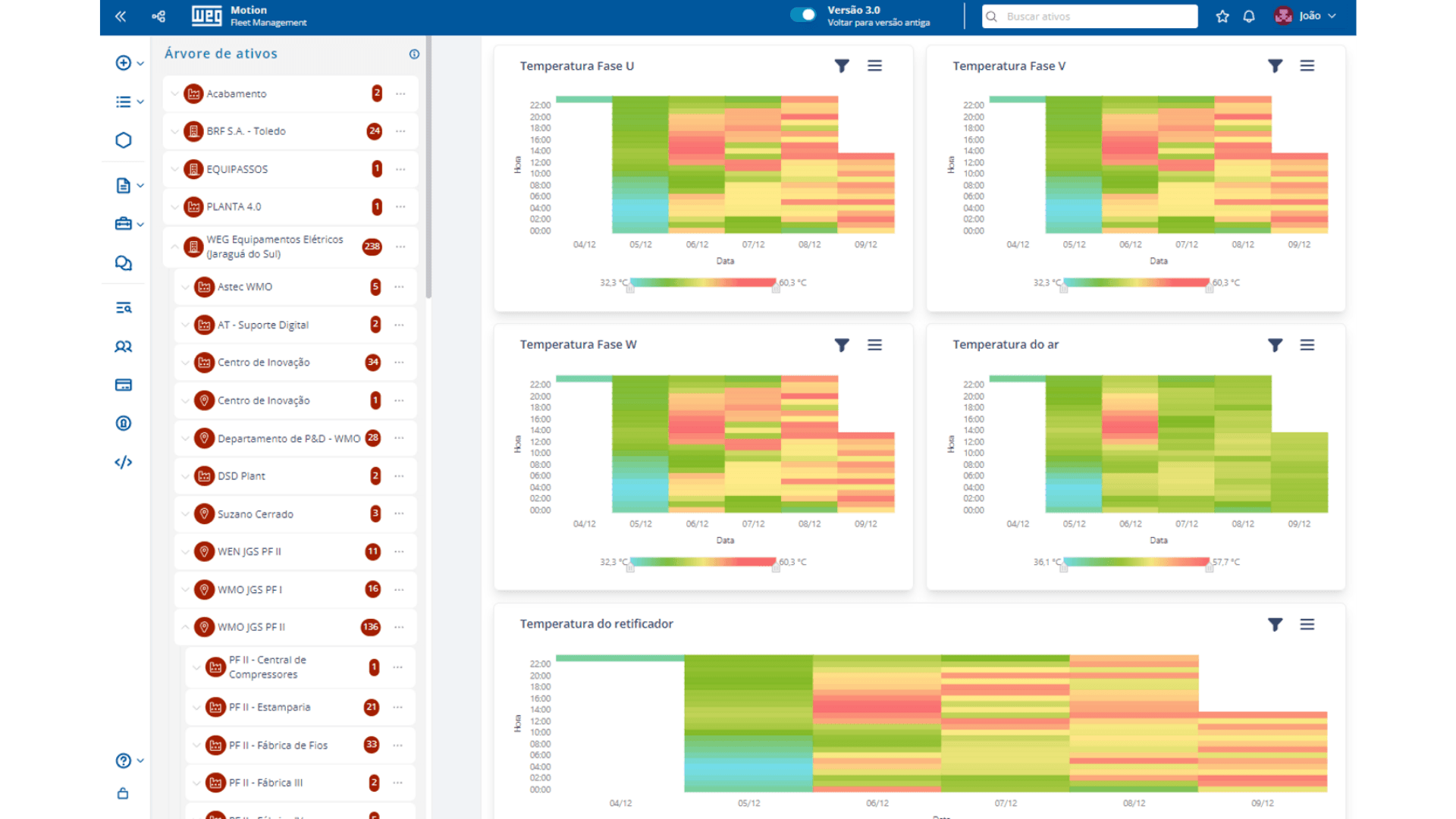Image resolution: width=1456 pixels, height=819 pixels.
Task: Filter the Temperatura Fase U chart
Action: point(842,66)
